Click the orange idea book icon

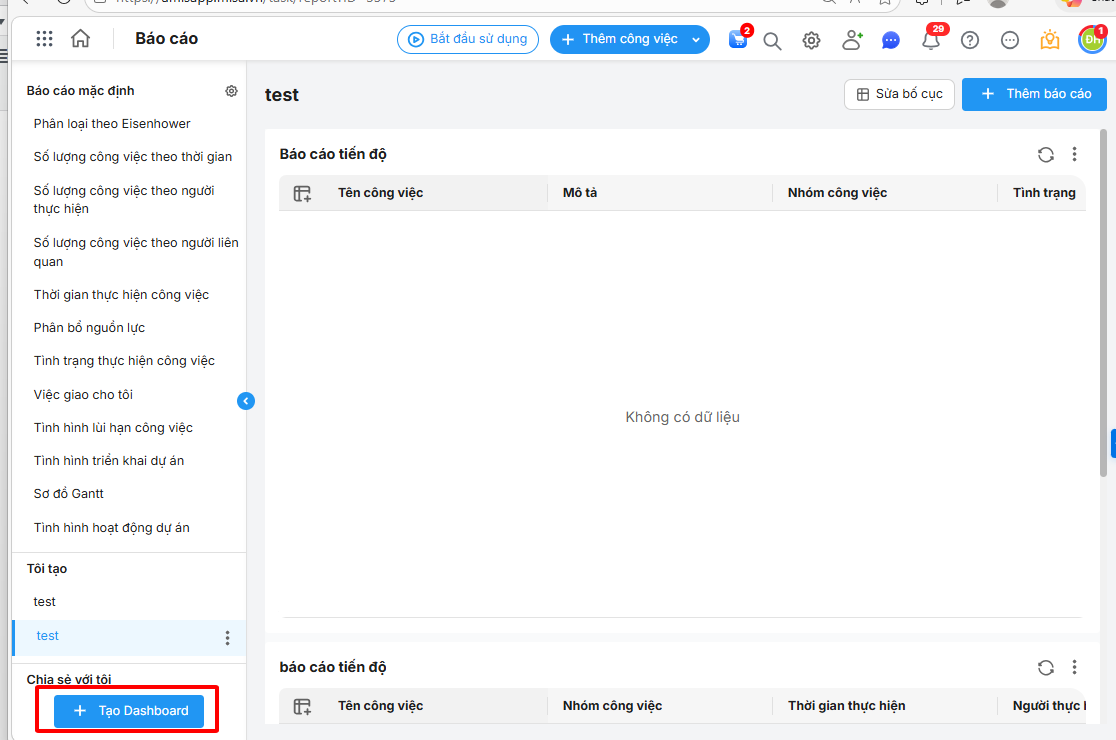click(x=1050, y=40)
